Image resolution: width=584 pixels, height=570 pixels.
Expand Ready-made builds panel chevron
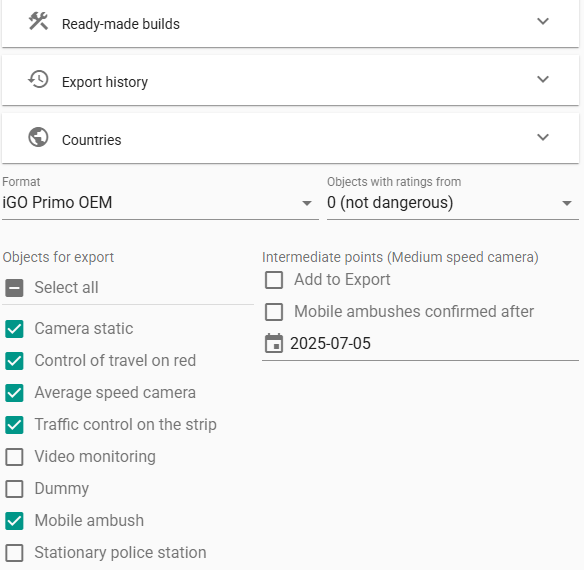(543, 21)
